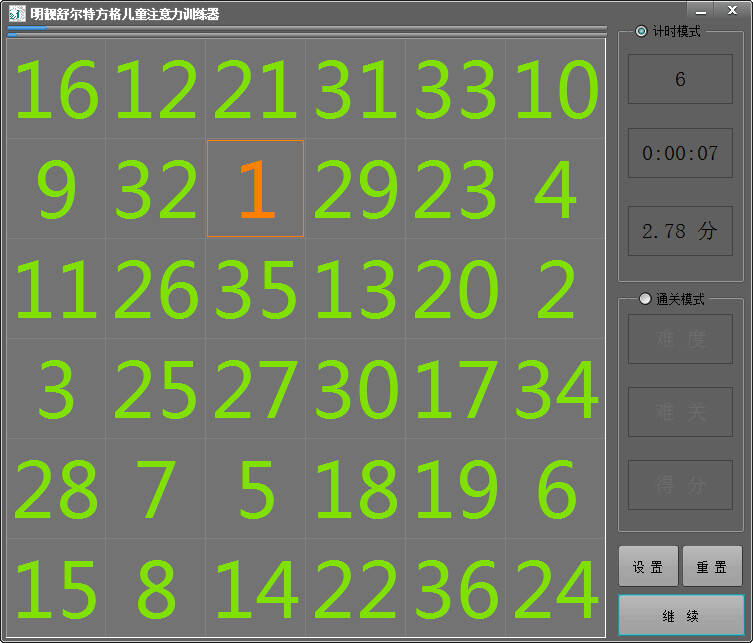The image size is (753, 643).
Task: Open settings with the 设置 button
Action: [648, 567]
